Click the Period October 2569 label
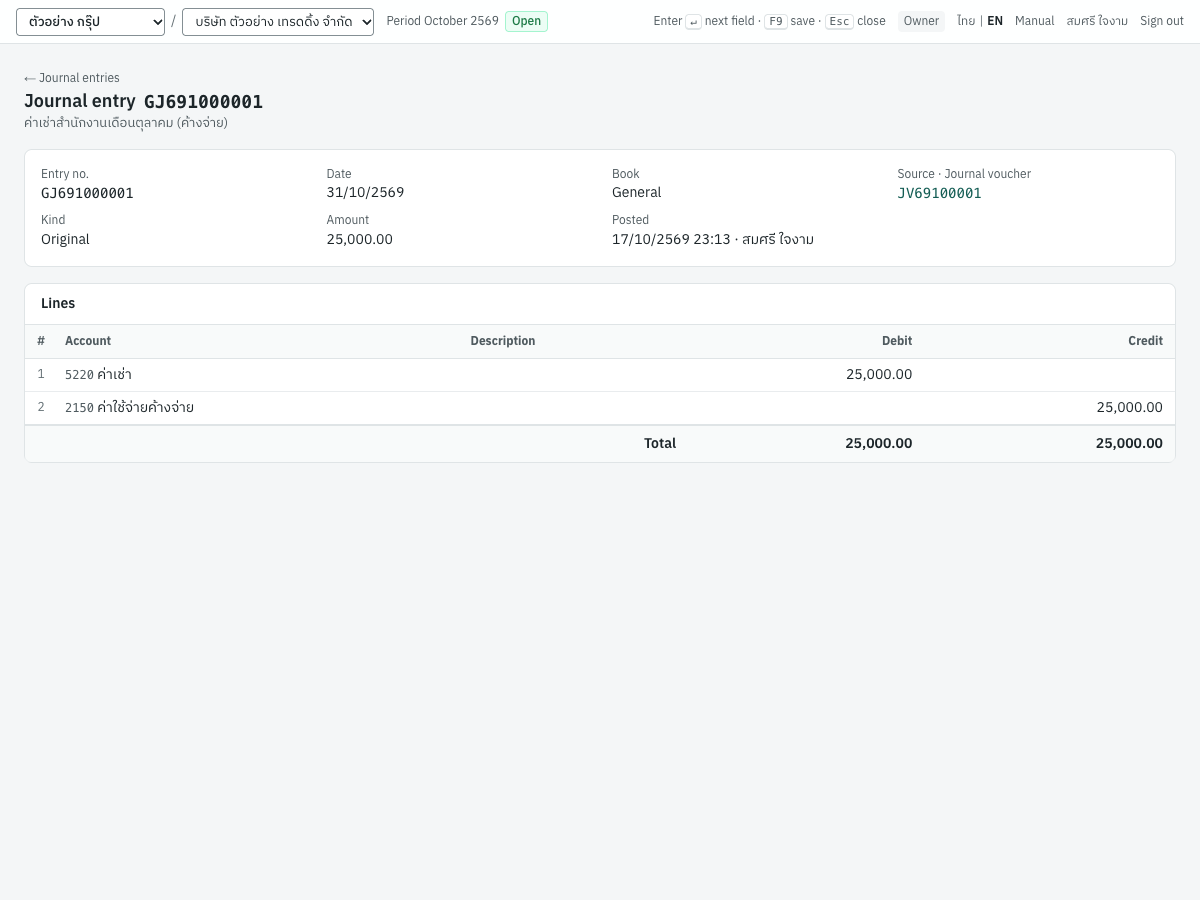Viewport: 1200px width, 900px height. [442, 21]
